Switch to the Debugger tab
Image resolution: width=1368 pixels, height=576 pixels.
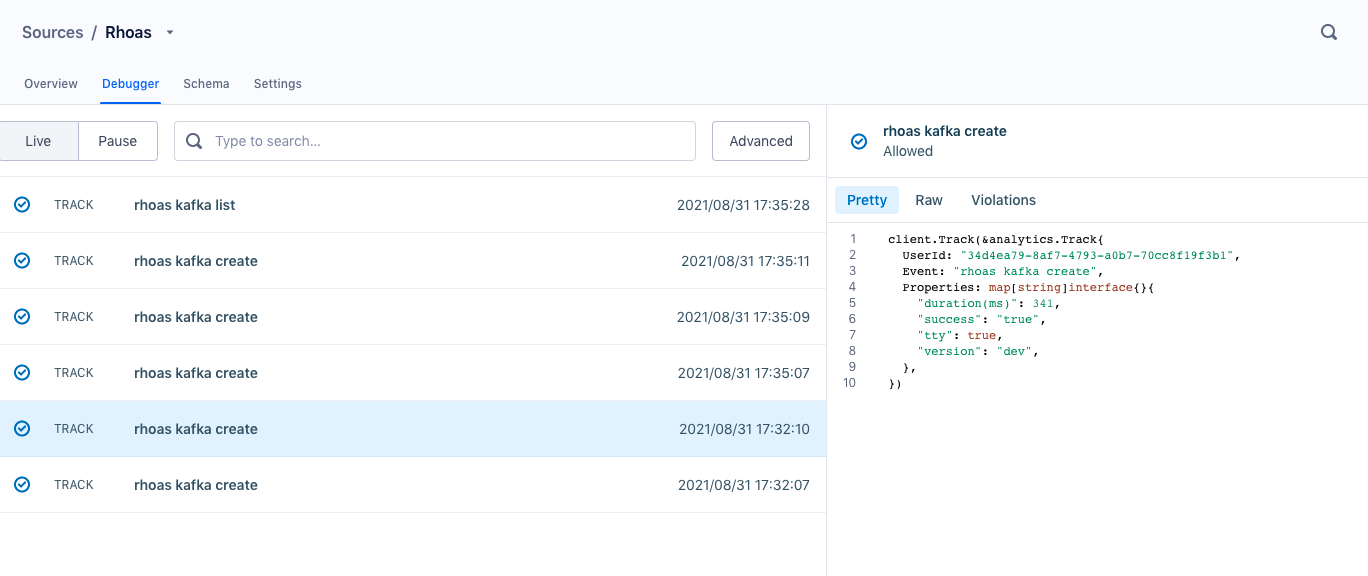coord(131,84)
